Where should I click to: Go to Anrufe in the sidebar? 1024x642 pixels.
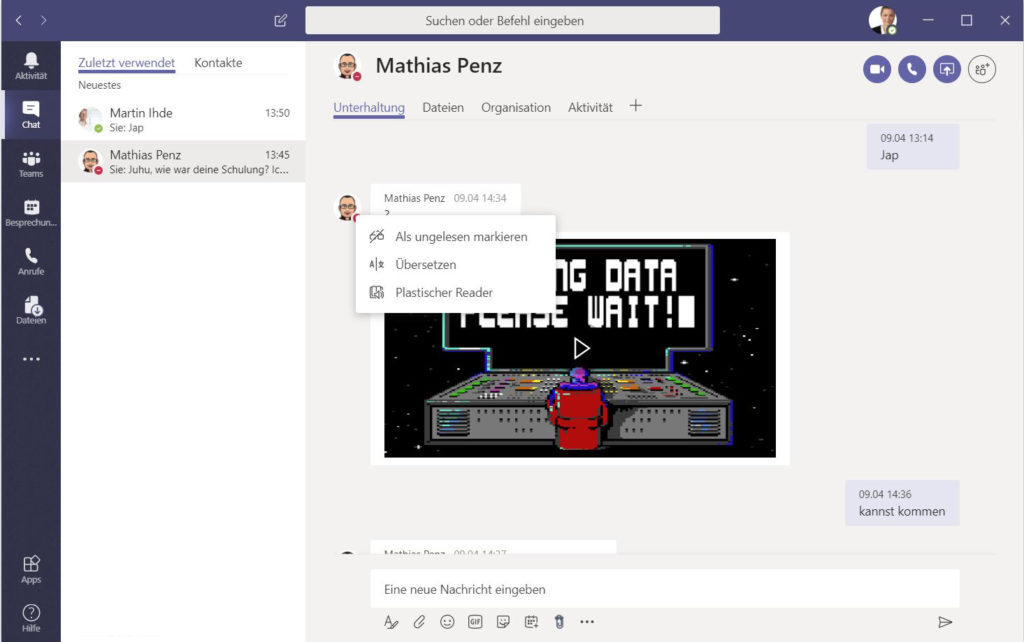point(31,261)
